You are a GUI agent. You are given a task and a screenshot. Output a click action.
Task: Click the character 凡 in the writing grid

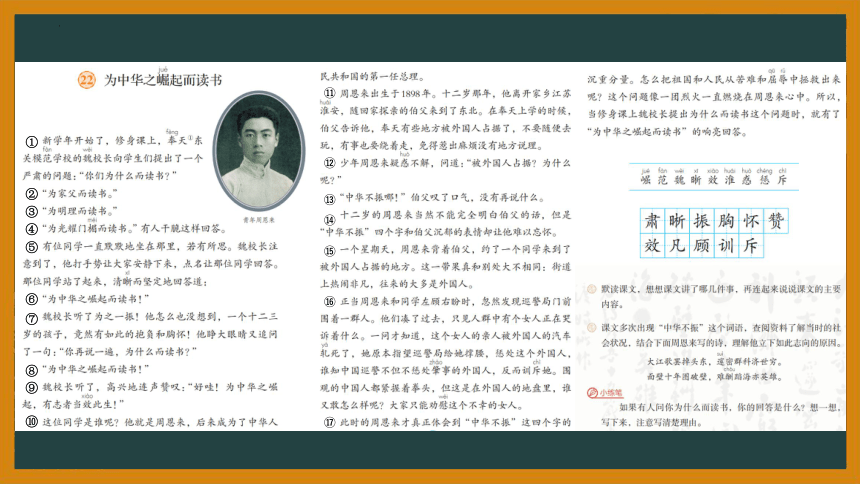pos(677,245)
